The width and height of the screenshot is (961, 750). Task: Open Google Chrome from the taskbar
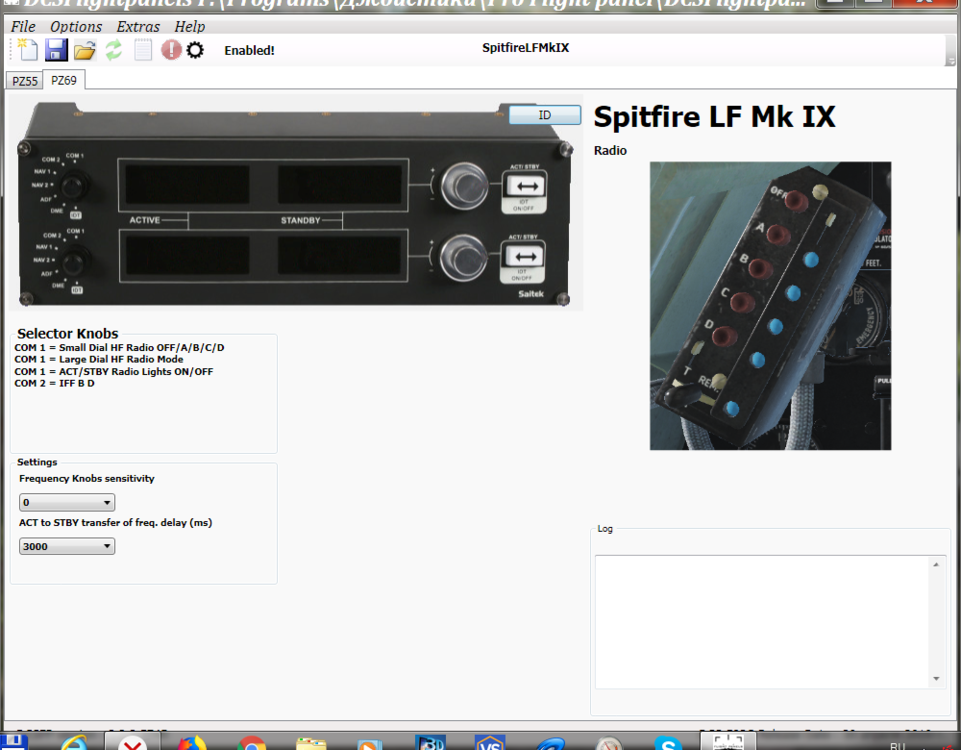point(252,743)
